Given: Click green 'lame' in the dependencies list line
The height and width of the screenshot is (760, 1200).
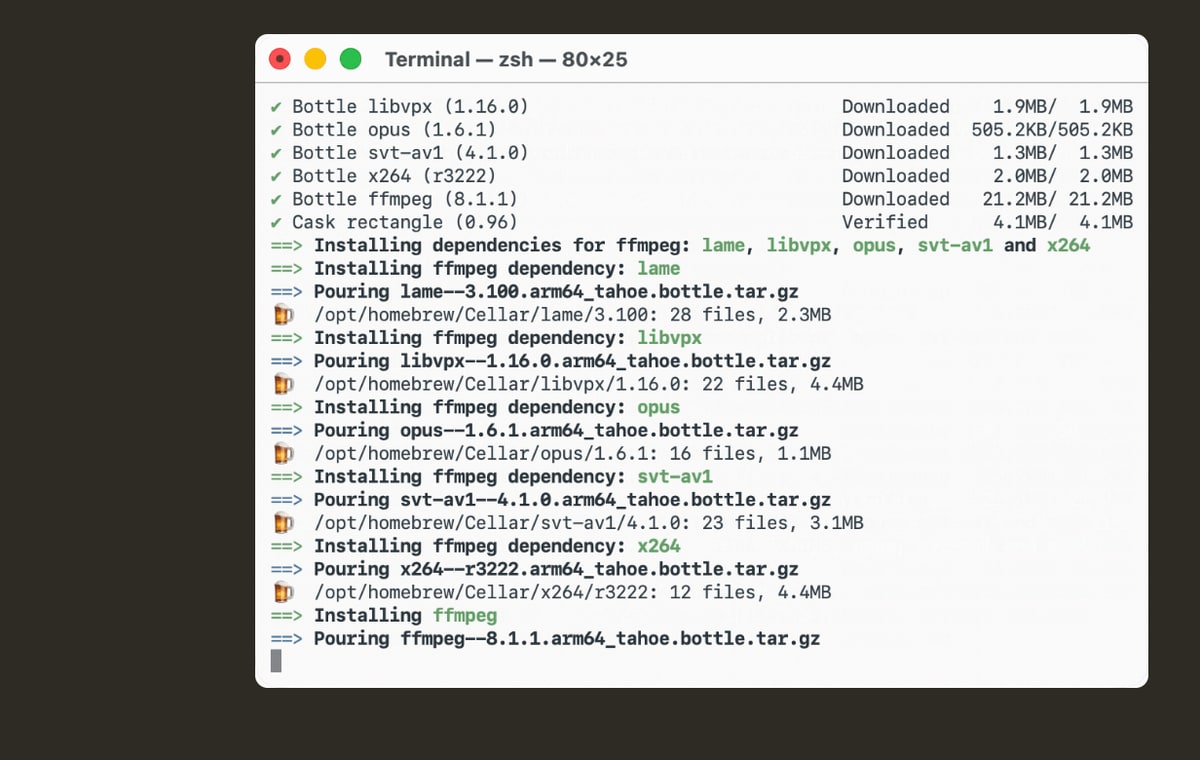Looking at the screenshot, I should 724,245.
